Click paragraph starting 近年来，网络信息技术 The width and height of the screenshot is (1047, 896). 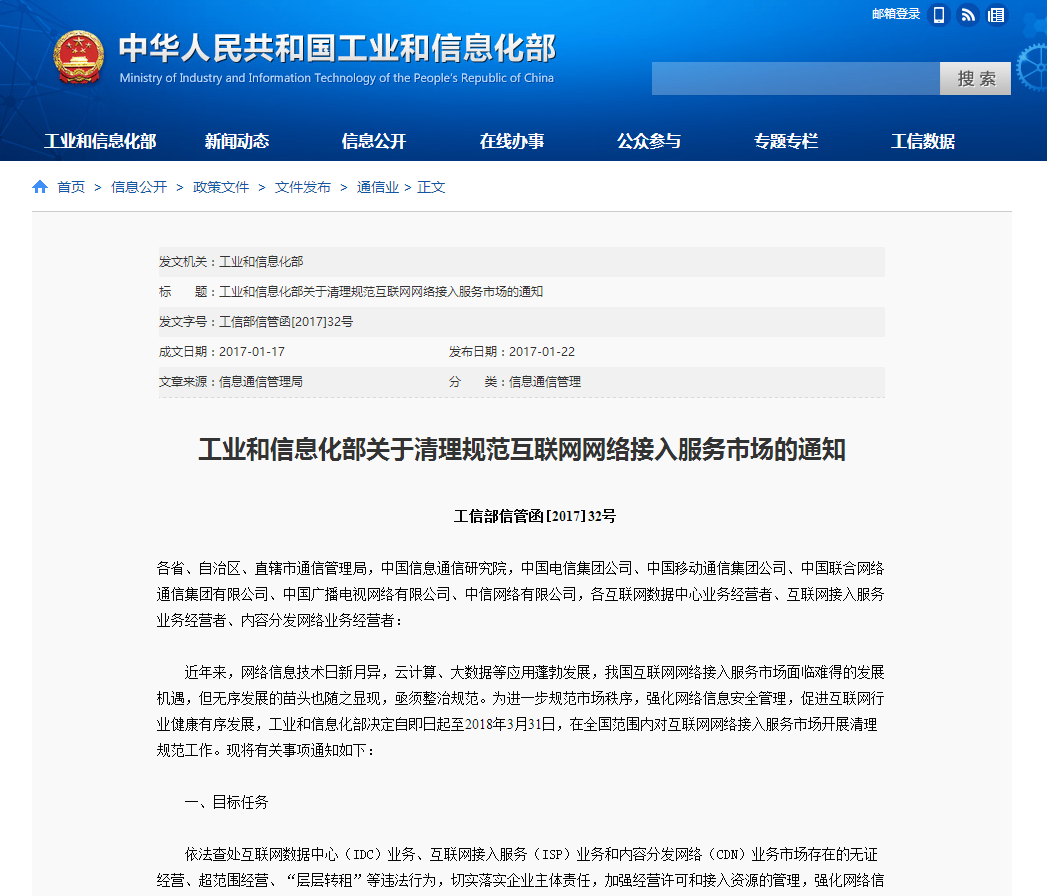pos(520,711)
